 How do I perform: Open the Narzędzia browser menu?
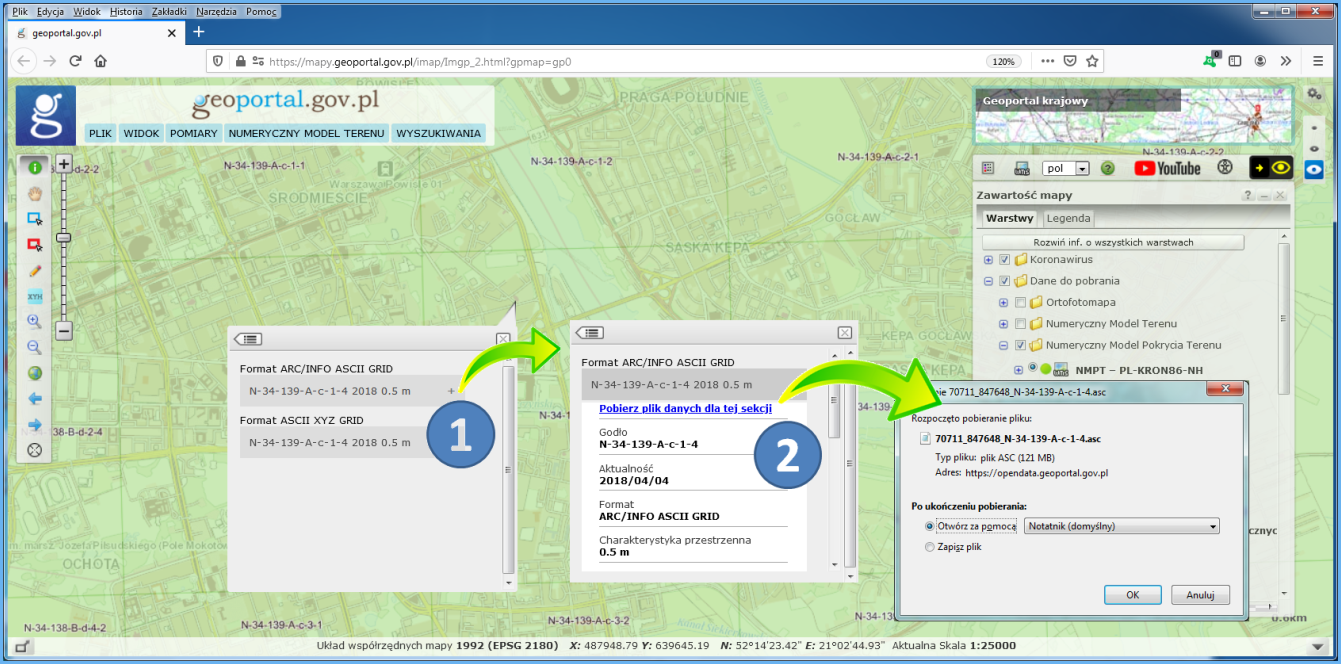point(216,12)
